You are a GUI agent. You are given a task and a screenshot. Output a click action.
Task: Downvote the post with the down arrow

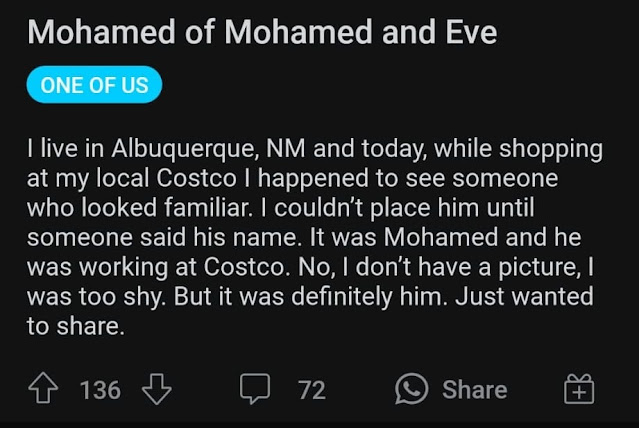tap(157, 389)
